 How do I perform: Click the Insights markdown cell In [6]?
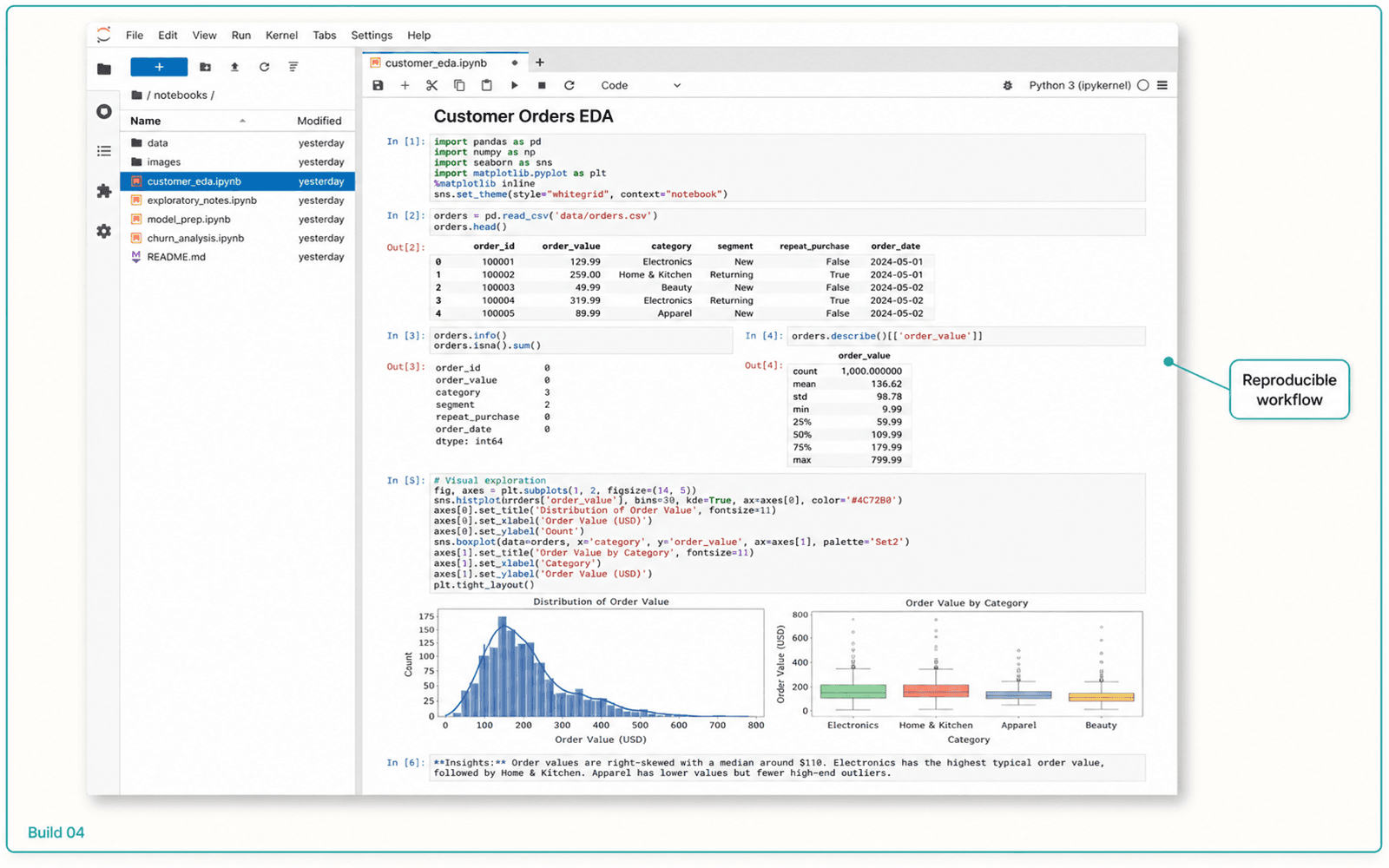click(x=787, y=768)
